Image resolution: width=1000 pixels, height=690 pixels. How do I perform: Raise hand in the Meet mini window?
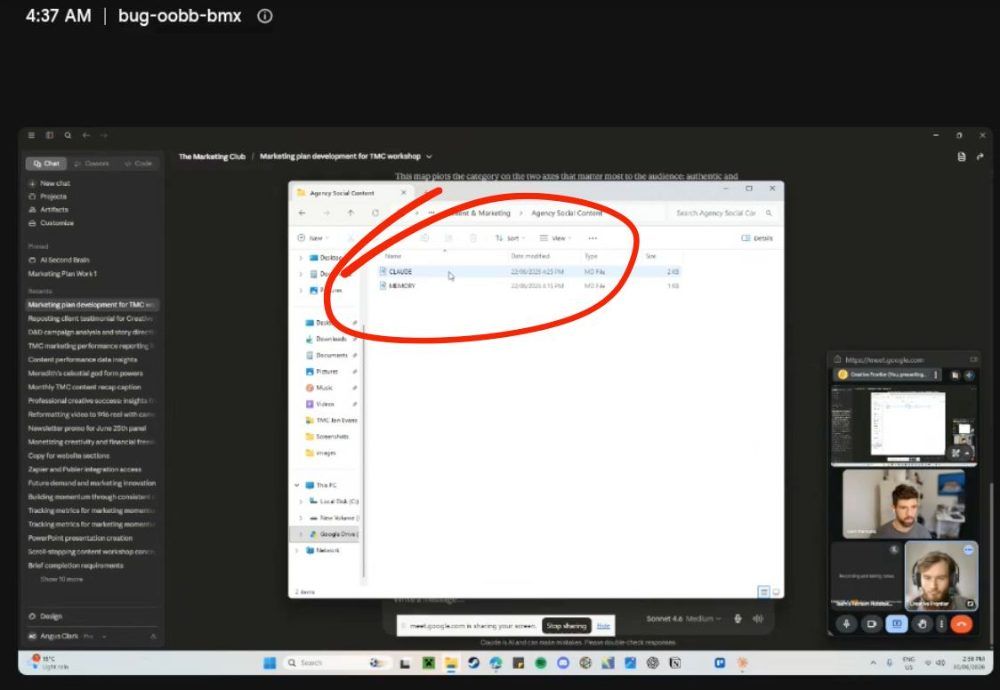pyautogui.click(x=922, y=624)
